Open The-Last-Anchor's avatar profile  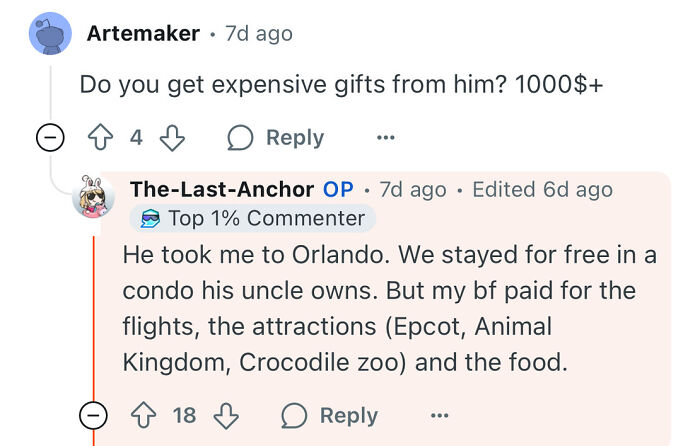point(94,196)
